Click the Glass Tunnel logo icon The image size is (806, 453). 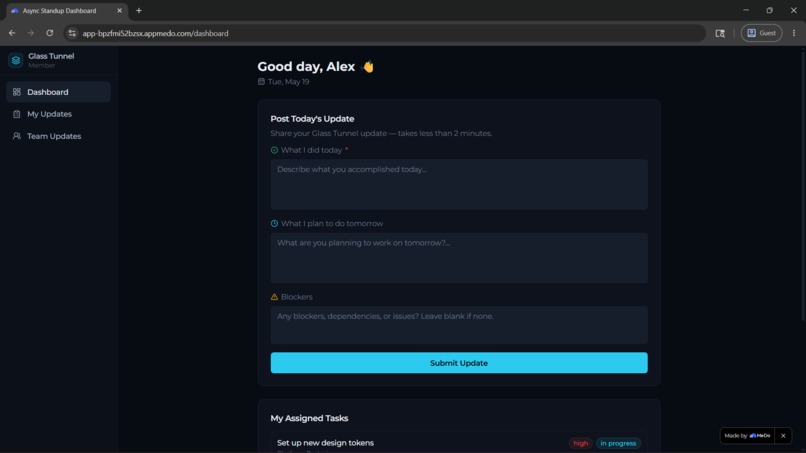[x=16, y=60]
